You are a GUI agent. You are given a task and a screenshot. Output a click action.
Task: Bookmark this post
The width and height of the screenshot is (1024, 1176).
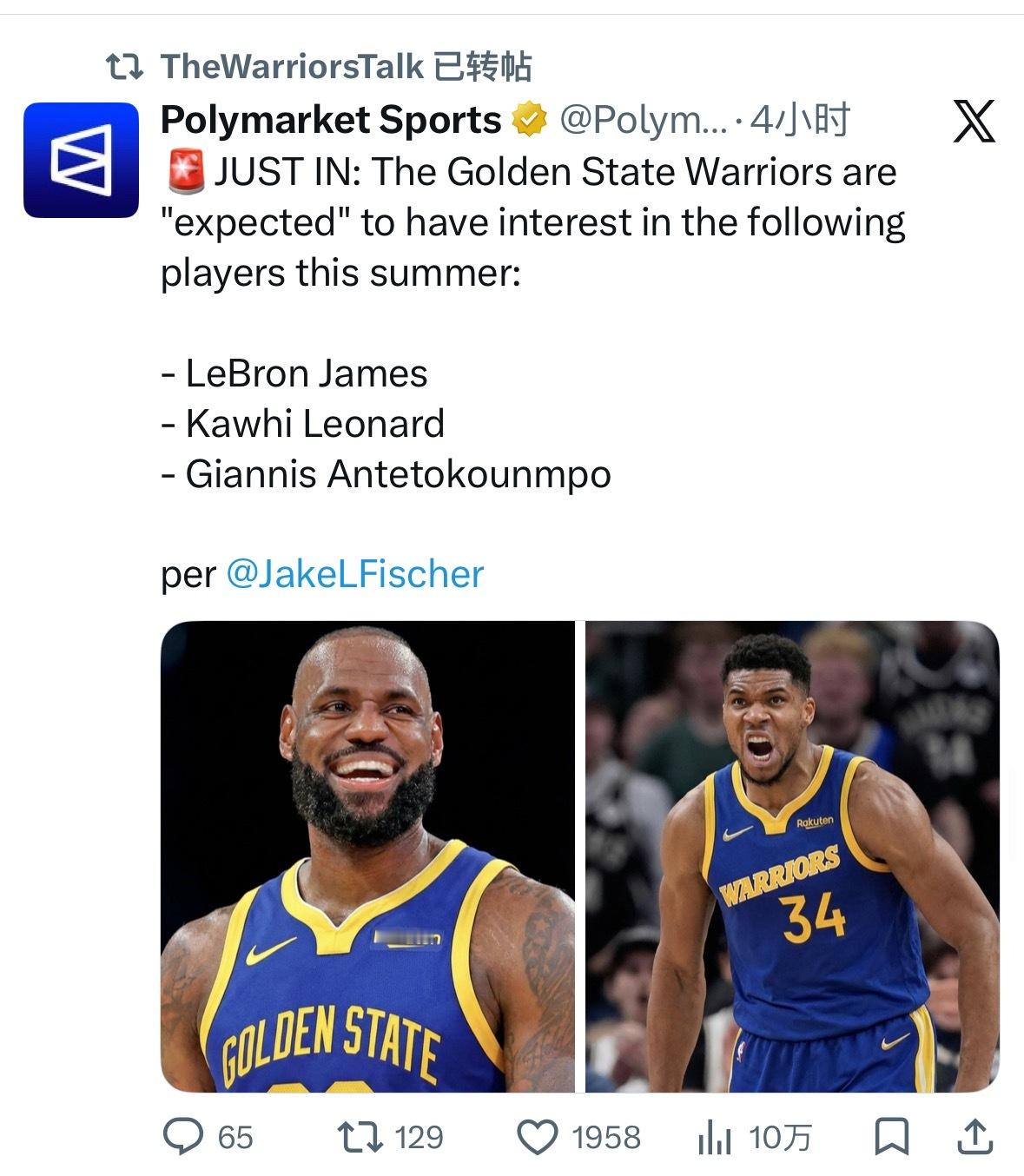point(891,1137)
